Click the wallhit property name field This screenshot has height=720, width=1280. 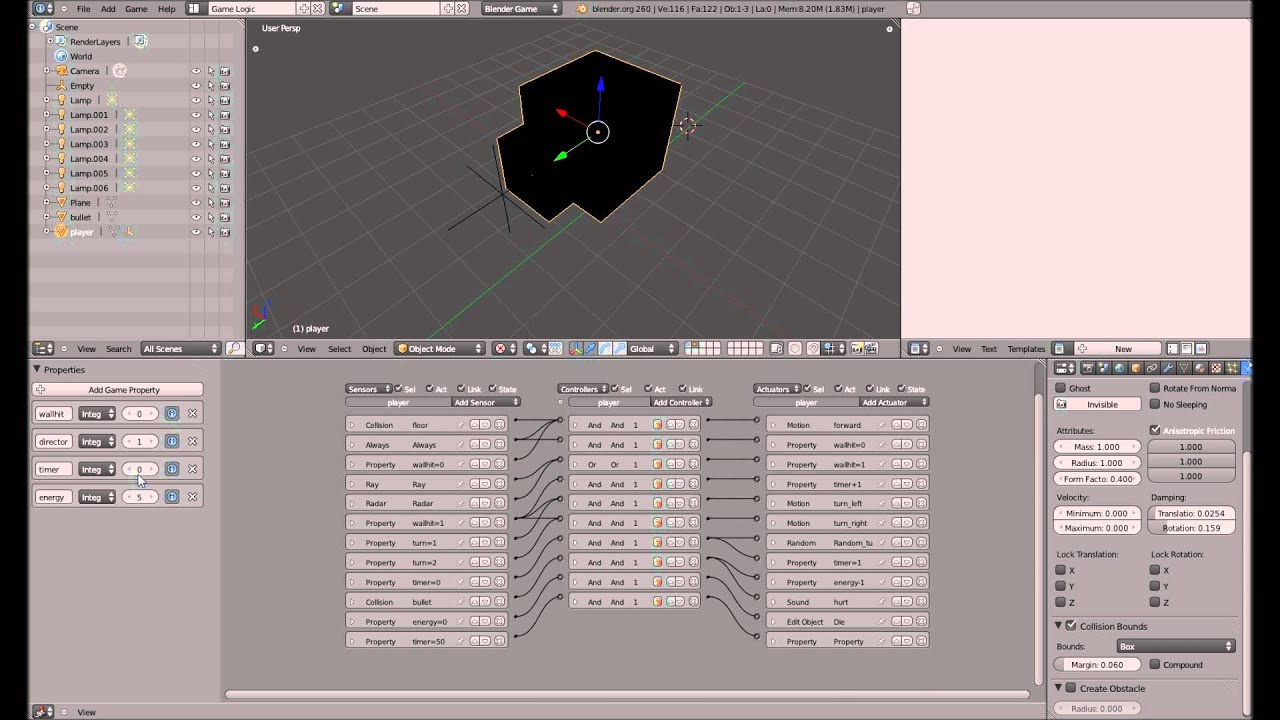[53, 414]
